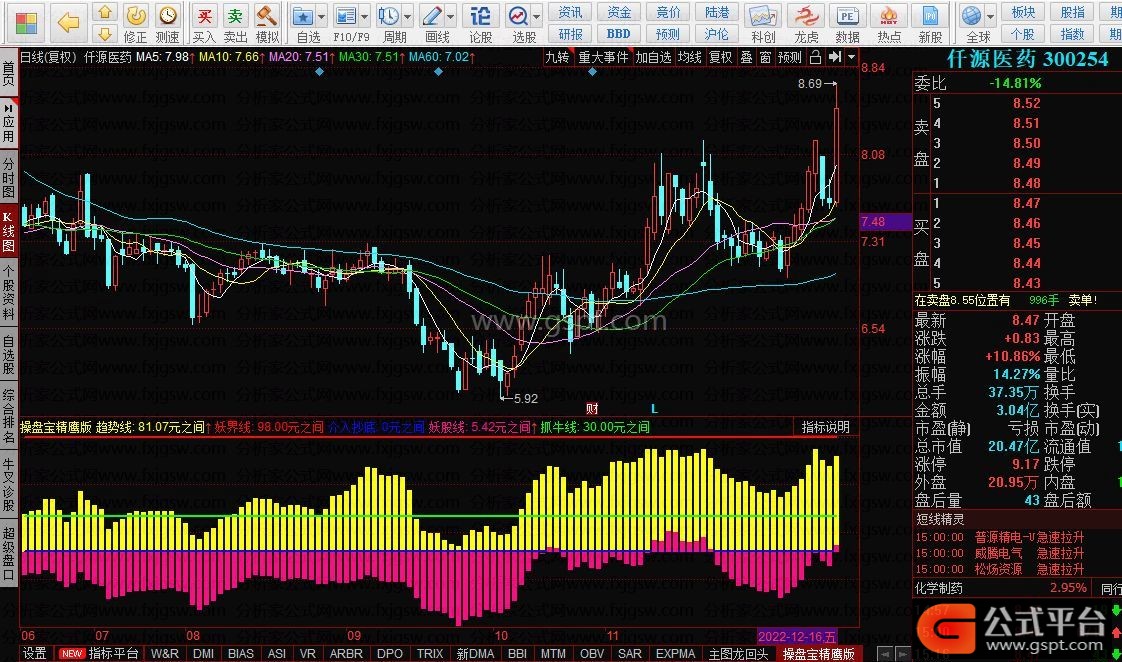
Task: Expand the F10/F9 dropdown arrow
Action: click(365, 16)
